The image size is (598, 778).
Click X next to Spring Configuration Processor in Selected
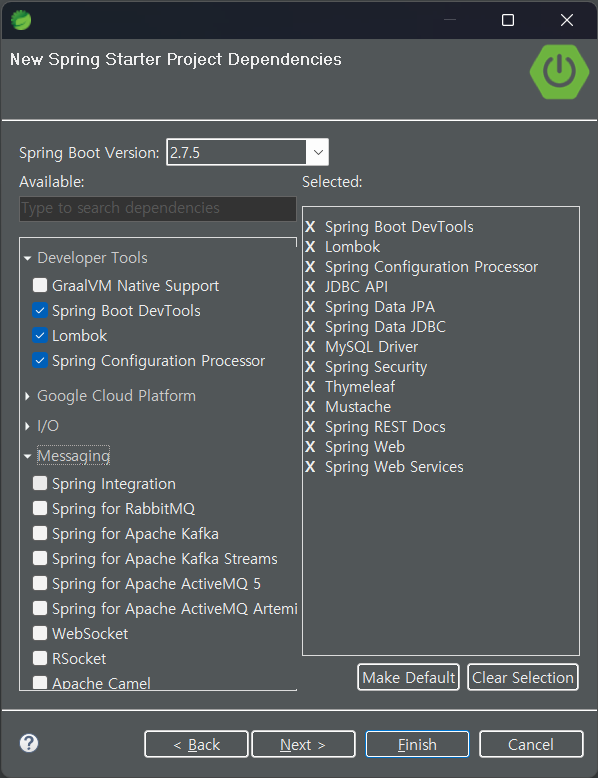pyautogui.click(x=310, y=267)
